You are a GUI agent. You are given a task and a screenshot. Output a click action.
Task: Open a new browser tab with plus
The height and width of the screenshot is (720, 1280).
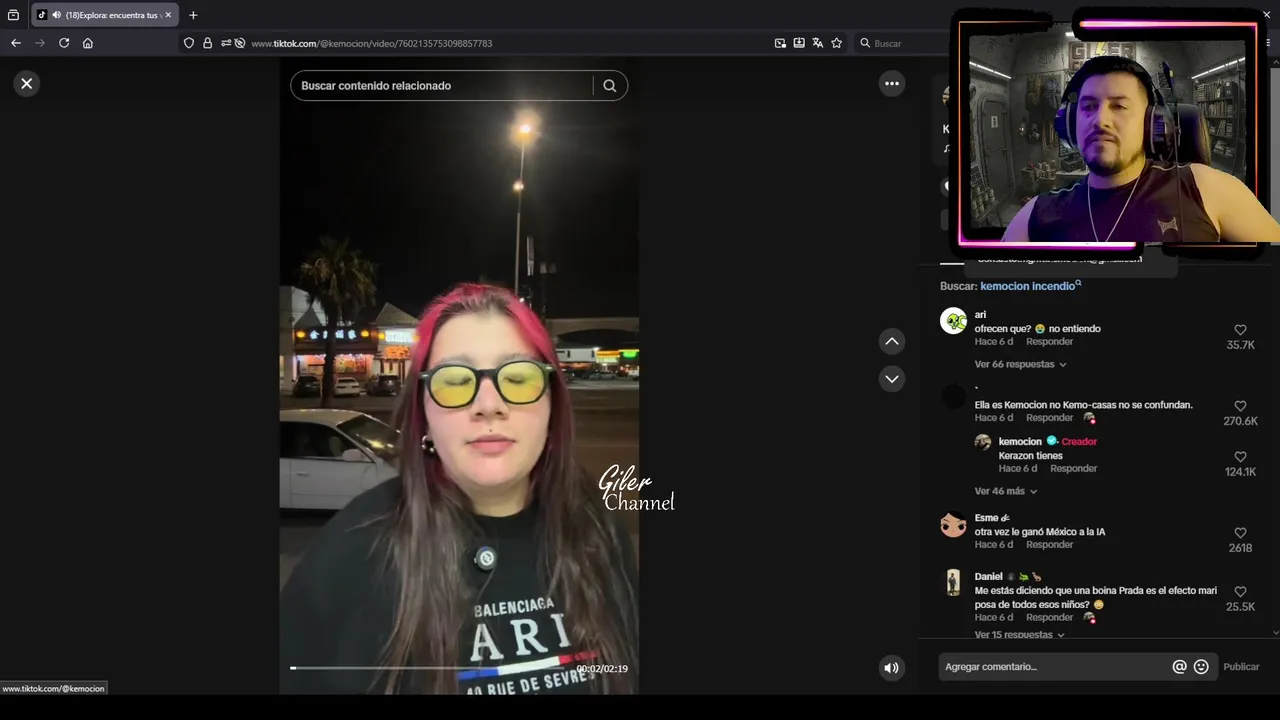[193, 15]
